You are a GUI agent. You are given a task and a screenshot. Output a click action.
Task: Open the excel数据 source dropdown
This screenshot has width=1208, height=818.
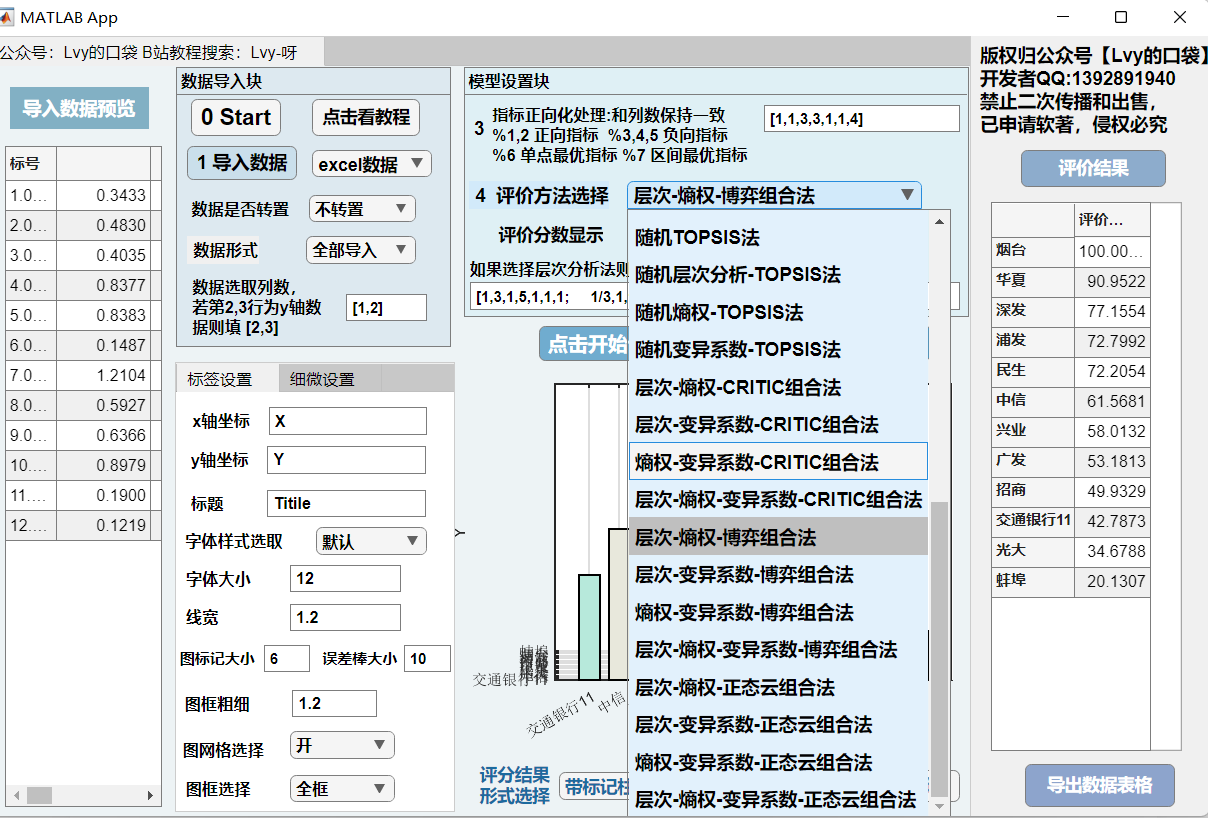[x=371, y=164]
